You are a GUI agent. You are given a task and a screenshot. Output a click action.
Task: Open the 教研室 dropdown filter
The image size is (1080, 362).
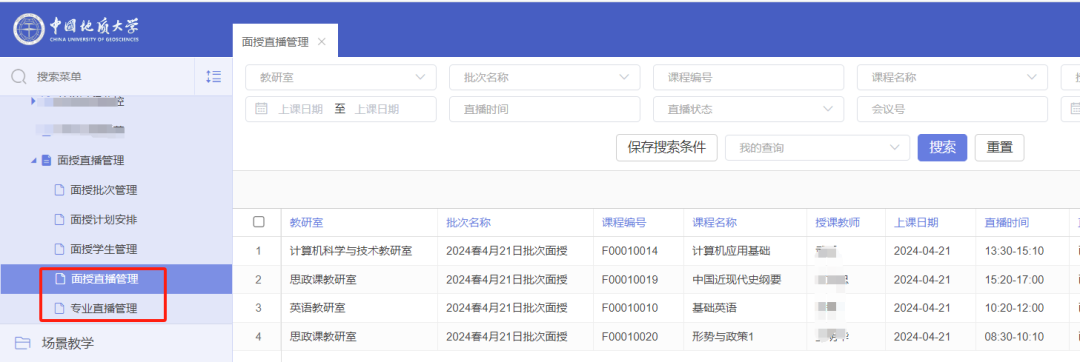pos(341,77)
